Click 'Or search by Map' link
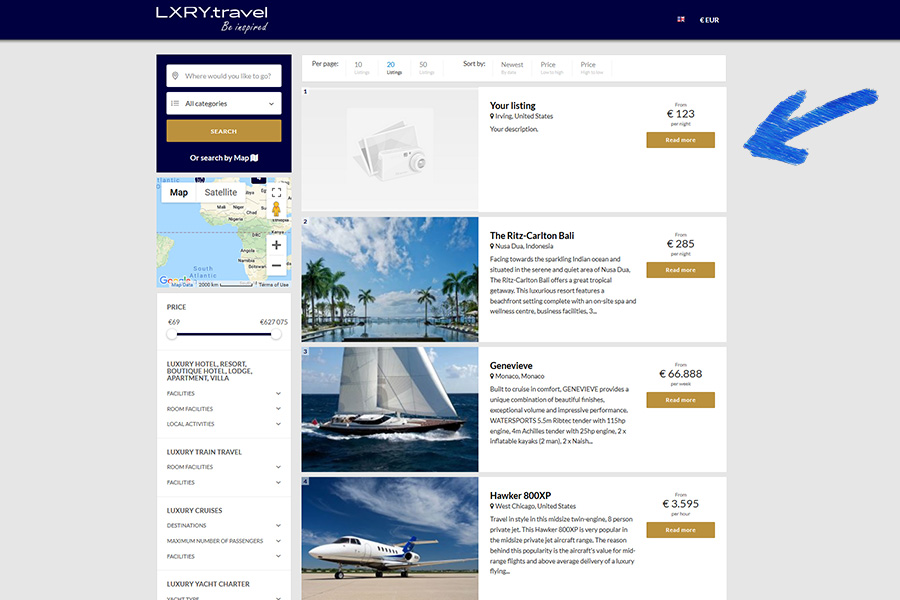Screen dimensions: 900x600 (x=224, y=158)
